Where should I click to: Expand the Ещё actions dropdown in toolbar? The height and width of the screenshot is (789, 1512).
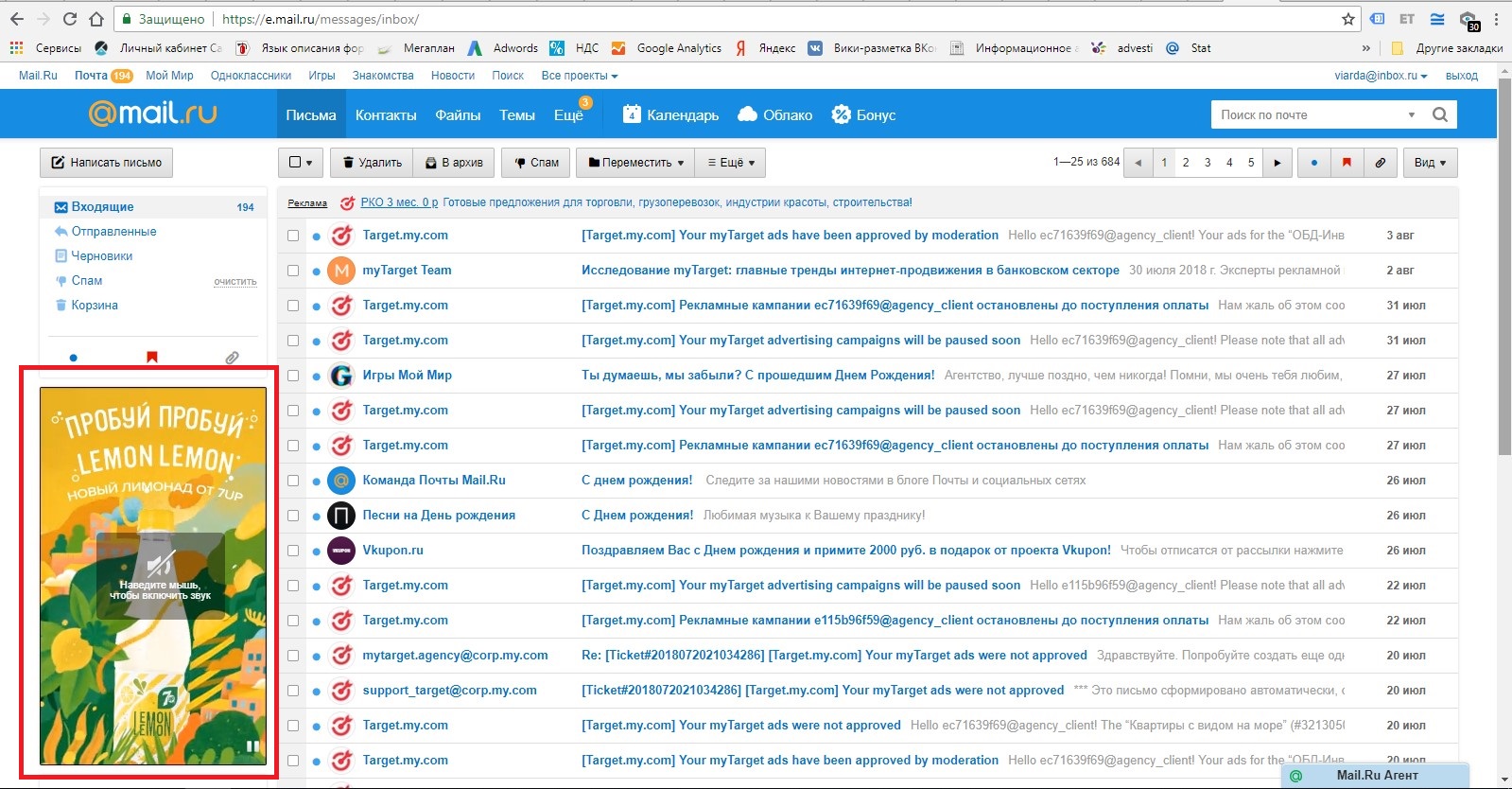[731, 163]
